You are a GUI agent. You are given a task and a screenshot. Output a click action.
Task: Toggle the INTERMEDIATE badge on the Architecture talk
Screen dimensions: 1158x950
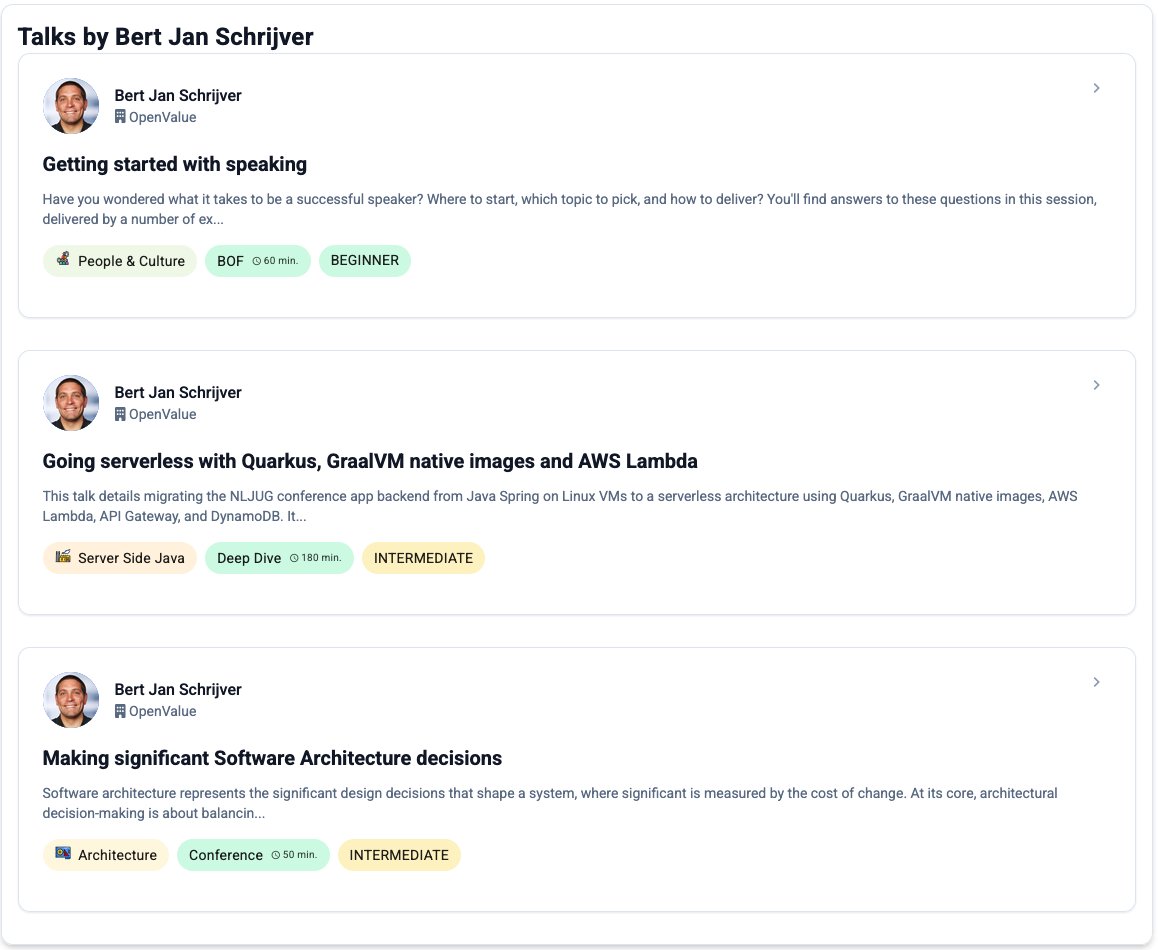[399, 855]
